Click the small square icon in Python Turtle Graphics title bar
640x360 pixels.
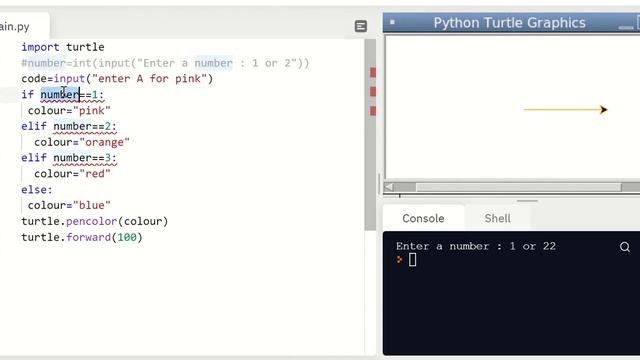pyautogui.click(x=392, y=22)
